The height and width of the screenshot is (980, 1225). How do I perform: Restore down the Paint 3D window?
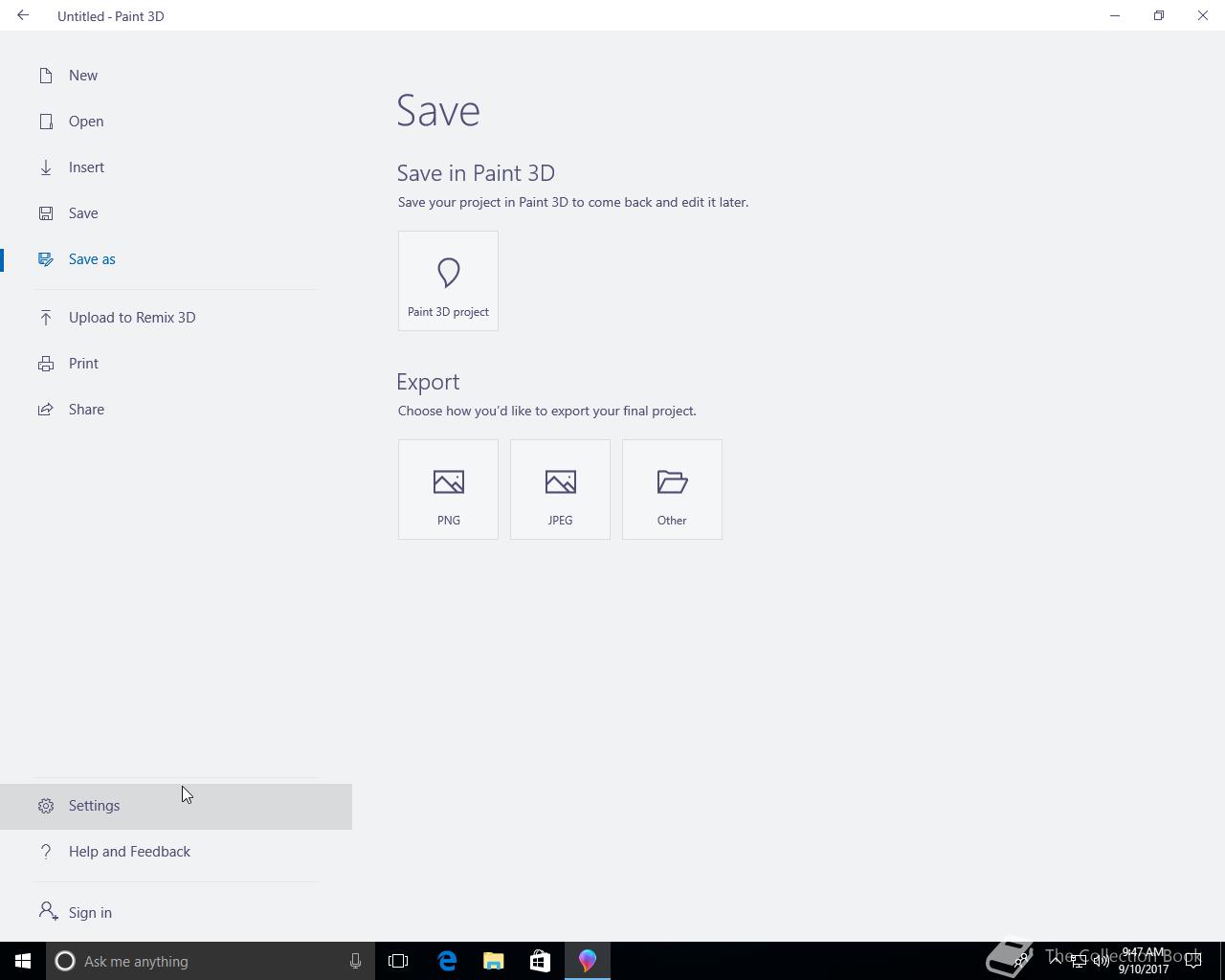click(1159, 15)
